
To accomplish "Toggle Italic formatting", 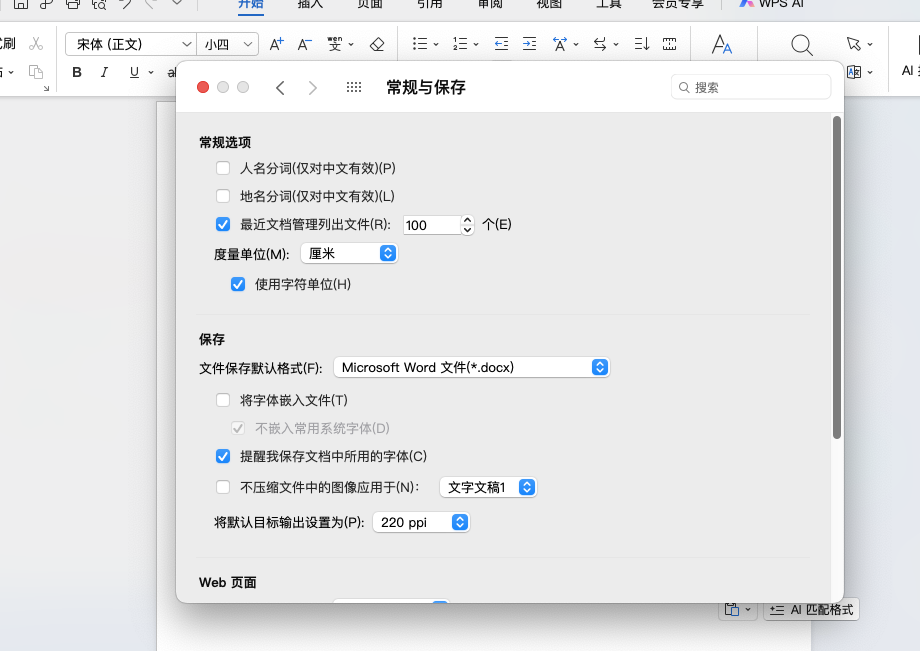I will coord(104,72).
